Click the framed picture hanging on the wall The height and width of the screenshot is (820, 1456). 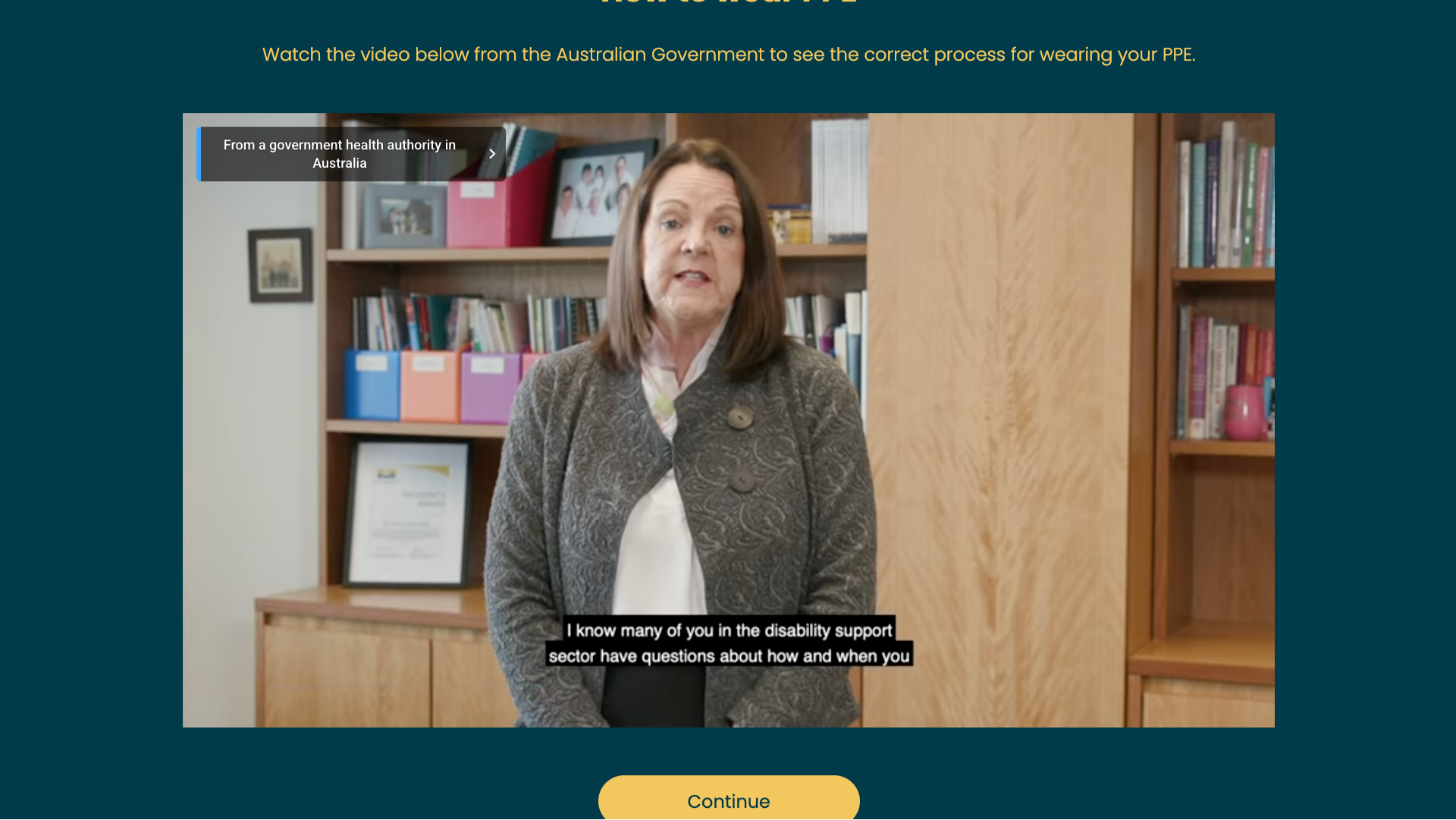pyautogui.click(x=280, y=265)
